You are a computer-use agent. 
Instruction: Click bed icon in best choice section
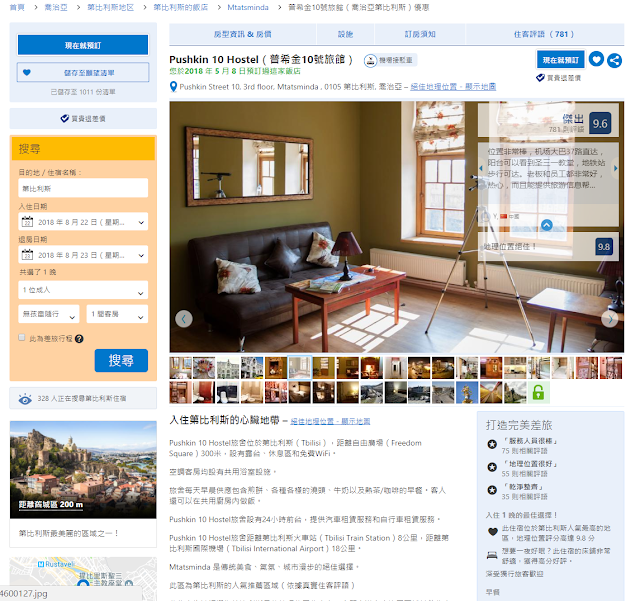point(492,555)
